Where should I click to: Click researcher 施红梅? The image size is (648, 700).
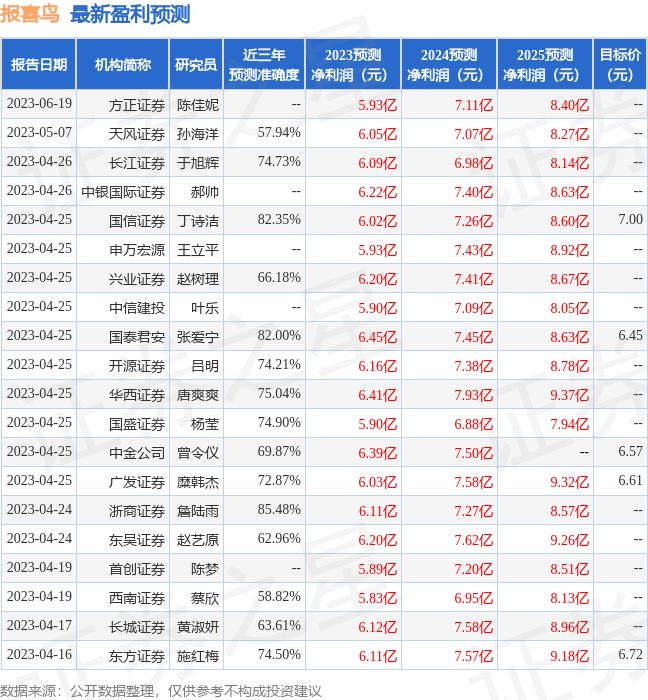point(198,656)
